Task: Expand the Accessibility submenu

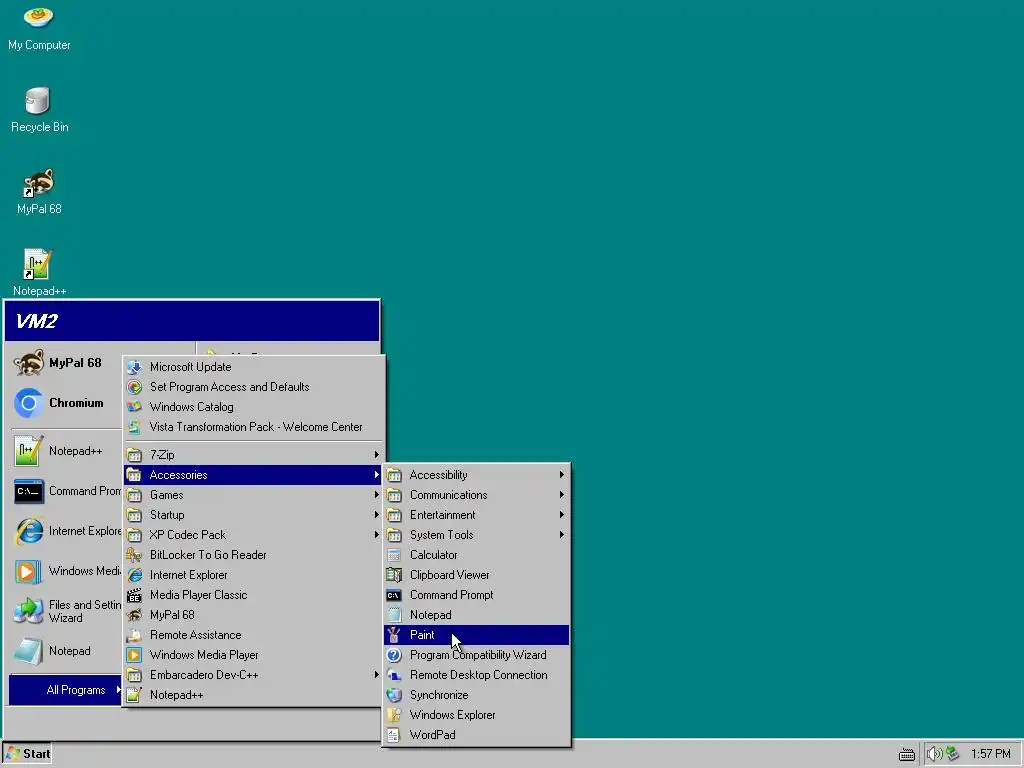Action: pyautogui.click(x=477, y=475)
